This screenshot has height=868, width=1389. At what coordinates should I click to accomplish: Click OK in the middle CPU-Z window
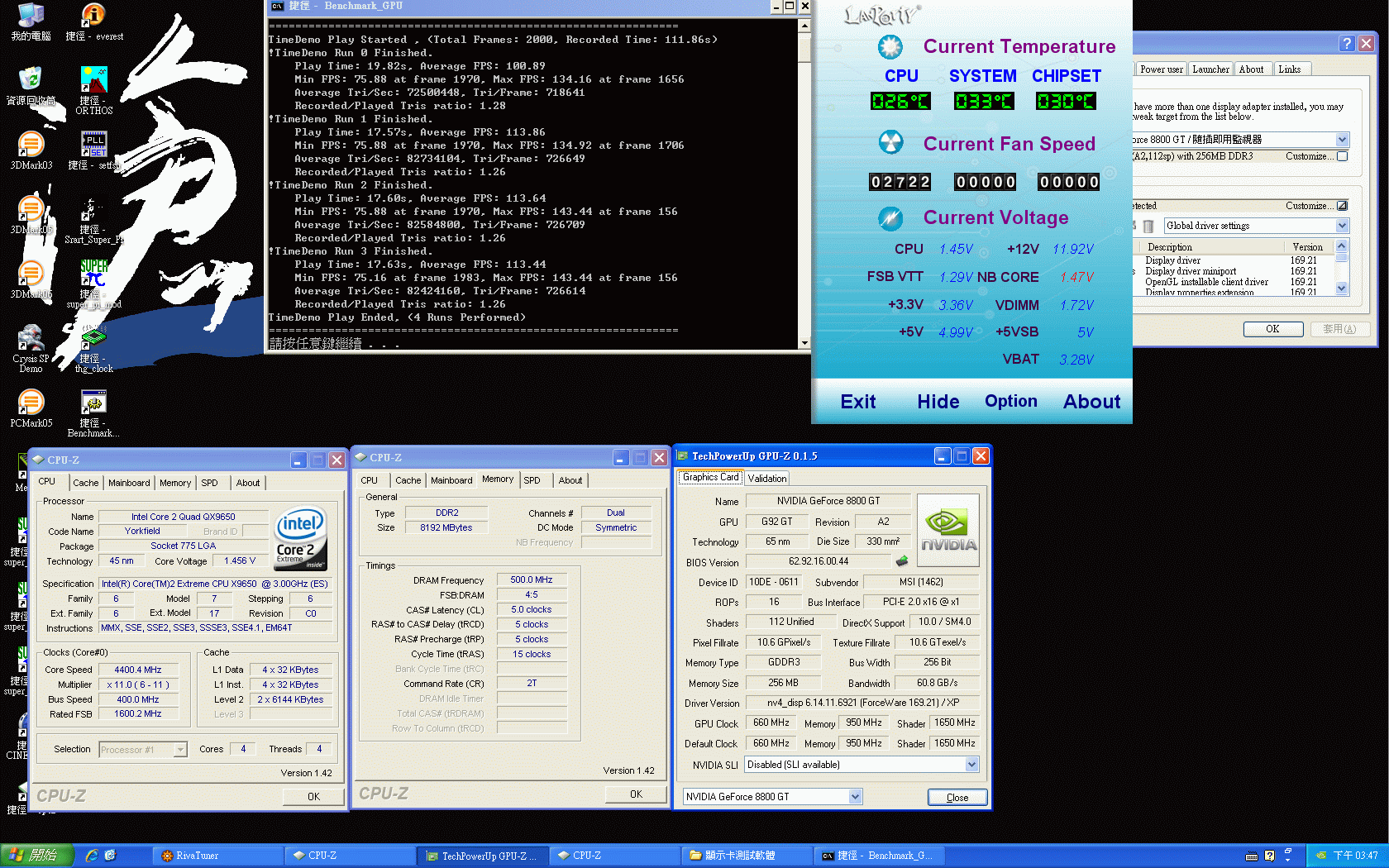[636, 794]
